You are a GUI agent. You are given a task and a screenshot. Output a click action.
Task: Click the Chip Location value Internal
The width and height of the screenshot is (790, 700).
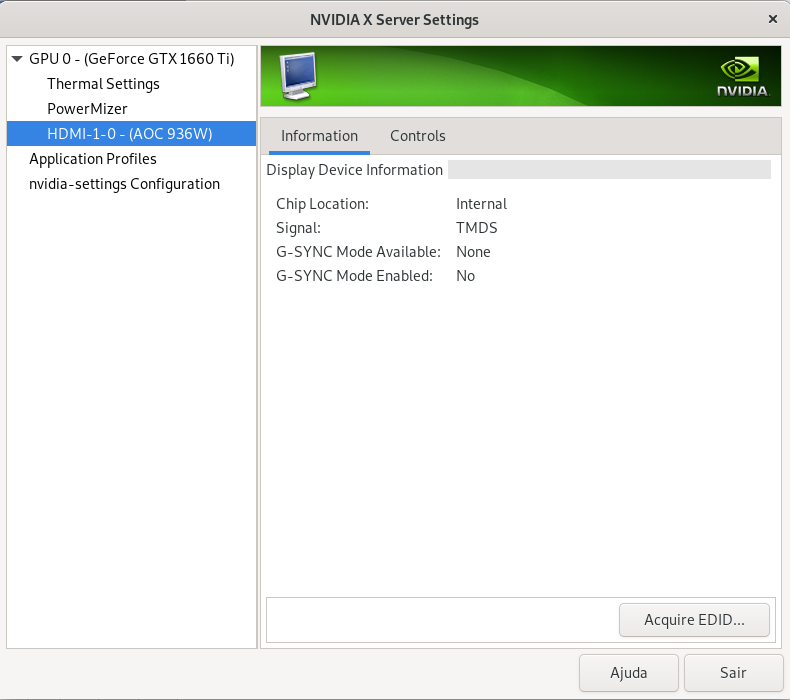[x=481, y=204]
